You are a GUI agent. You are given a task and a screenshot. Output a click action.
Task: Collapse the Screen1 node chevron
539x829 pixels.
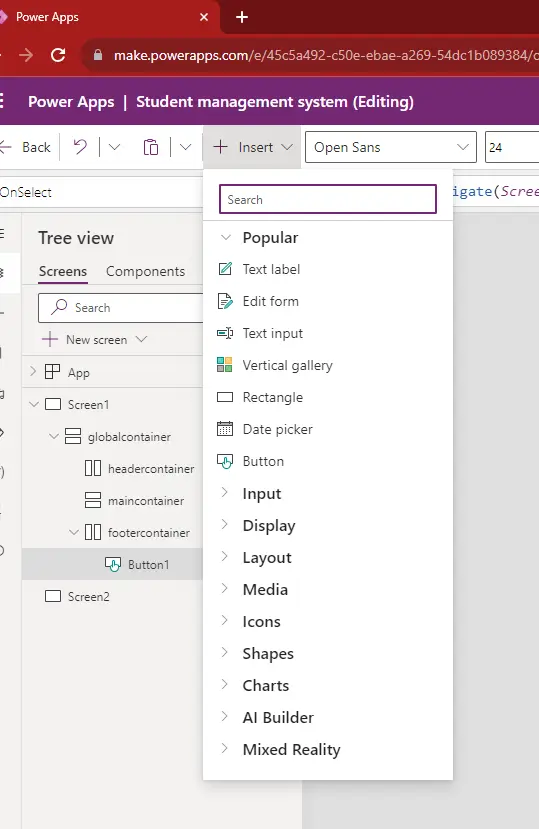click(x=34, y=404)
